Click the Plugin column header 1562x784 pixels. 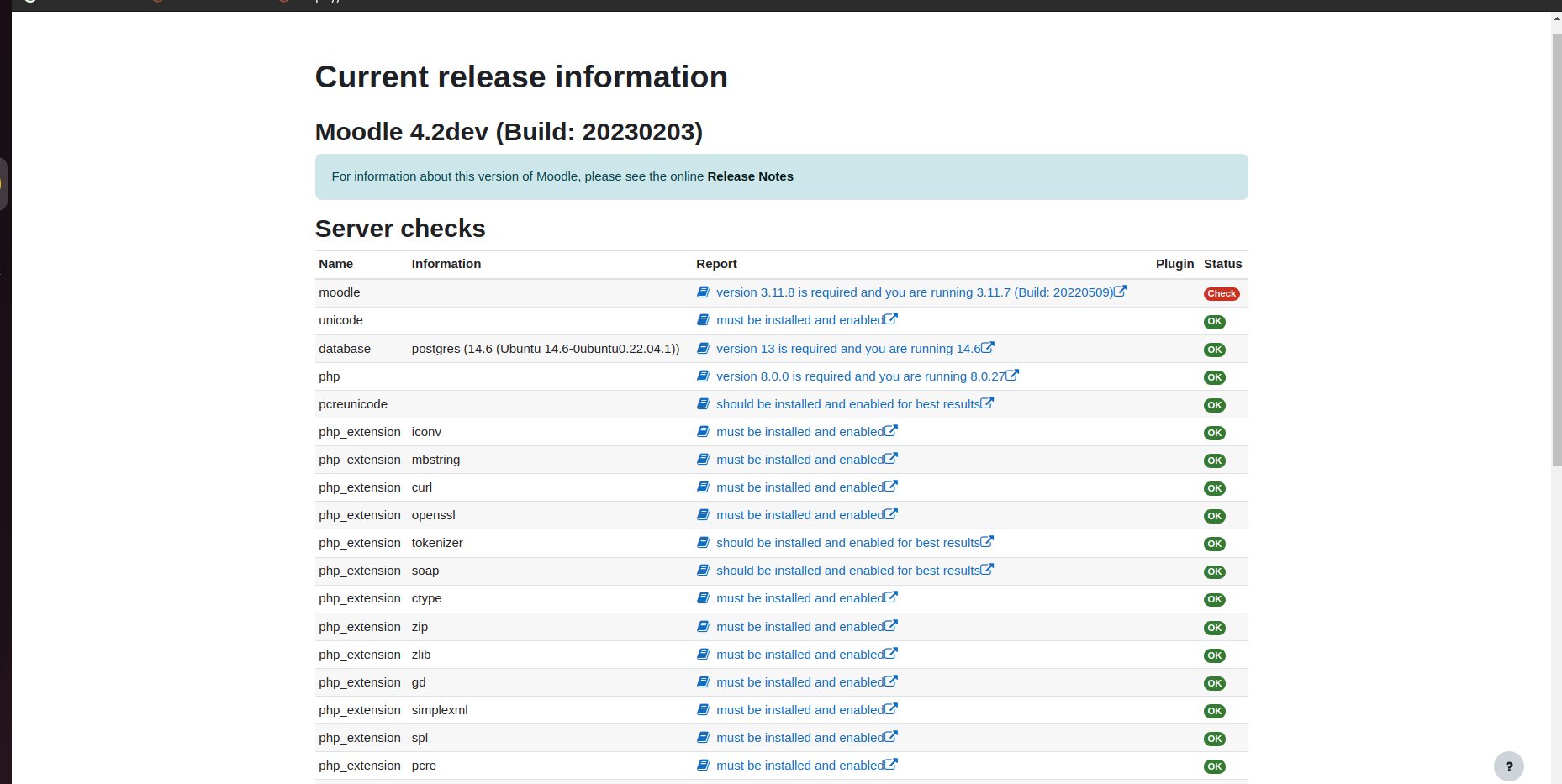click(1174, 264)
